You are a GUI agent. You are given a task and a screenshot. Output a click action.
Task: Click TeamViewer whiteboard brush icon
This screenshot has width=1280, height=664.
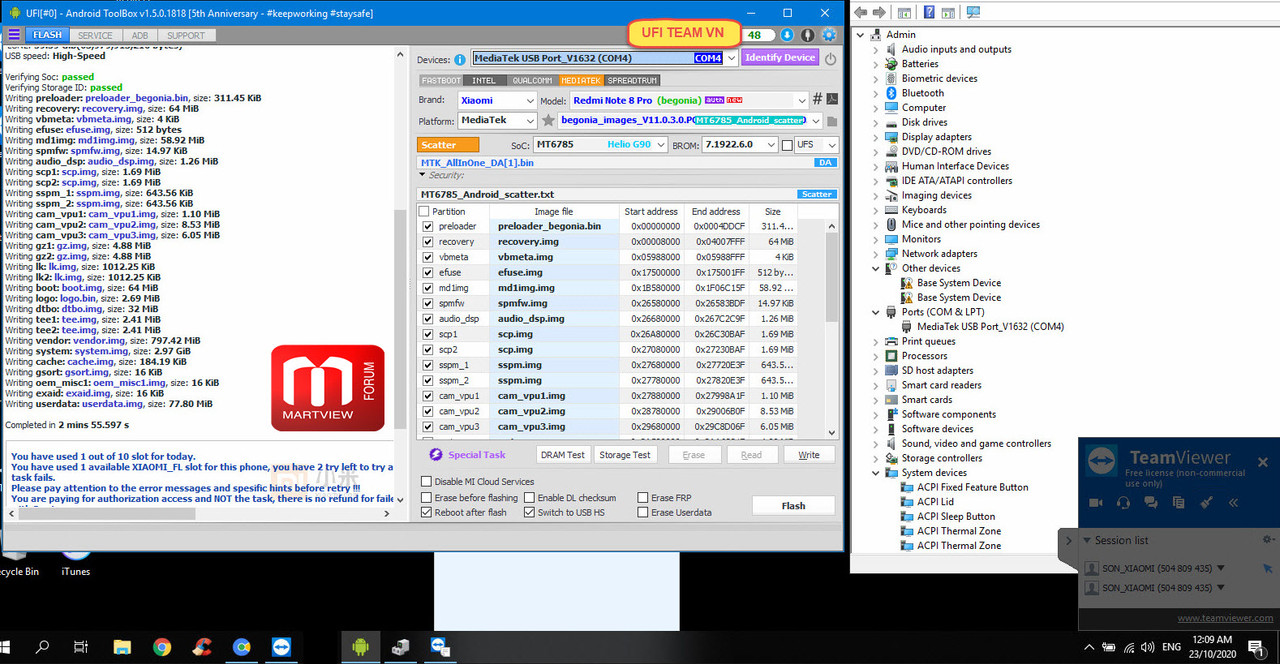(x=1206, y=502)
